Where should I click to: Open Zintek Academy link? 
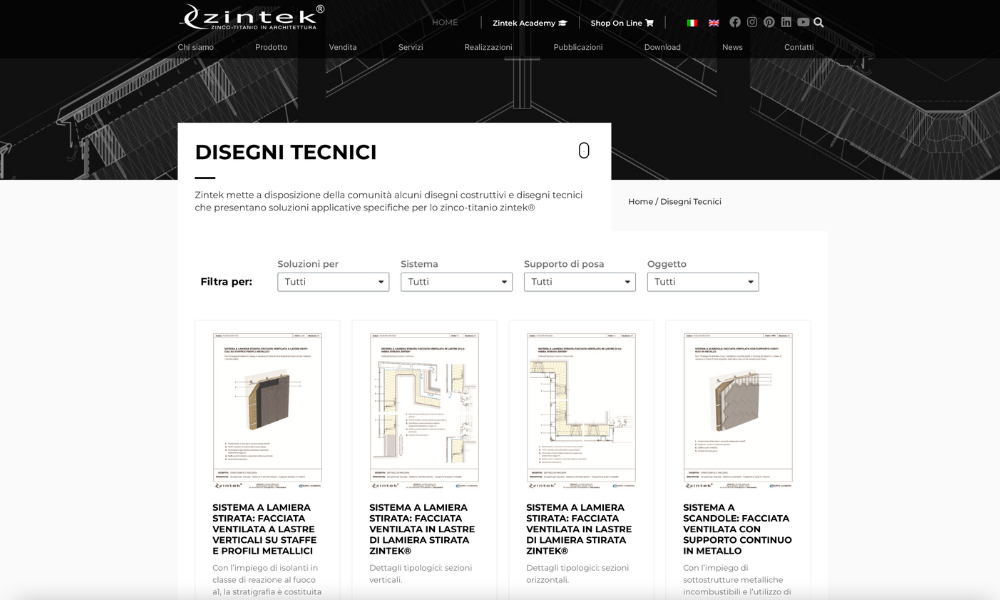[x=529, y=23]
